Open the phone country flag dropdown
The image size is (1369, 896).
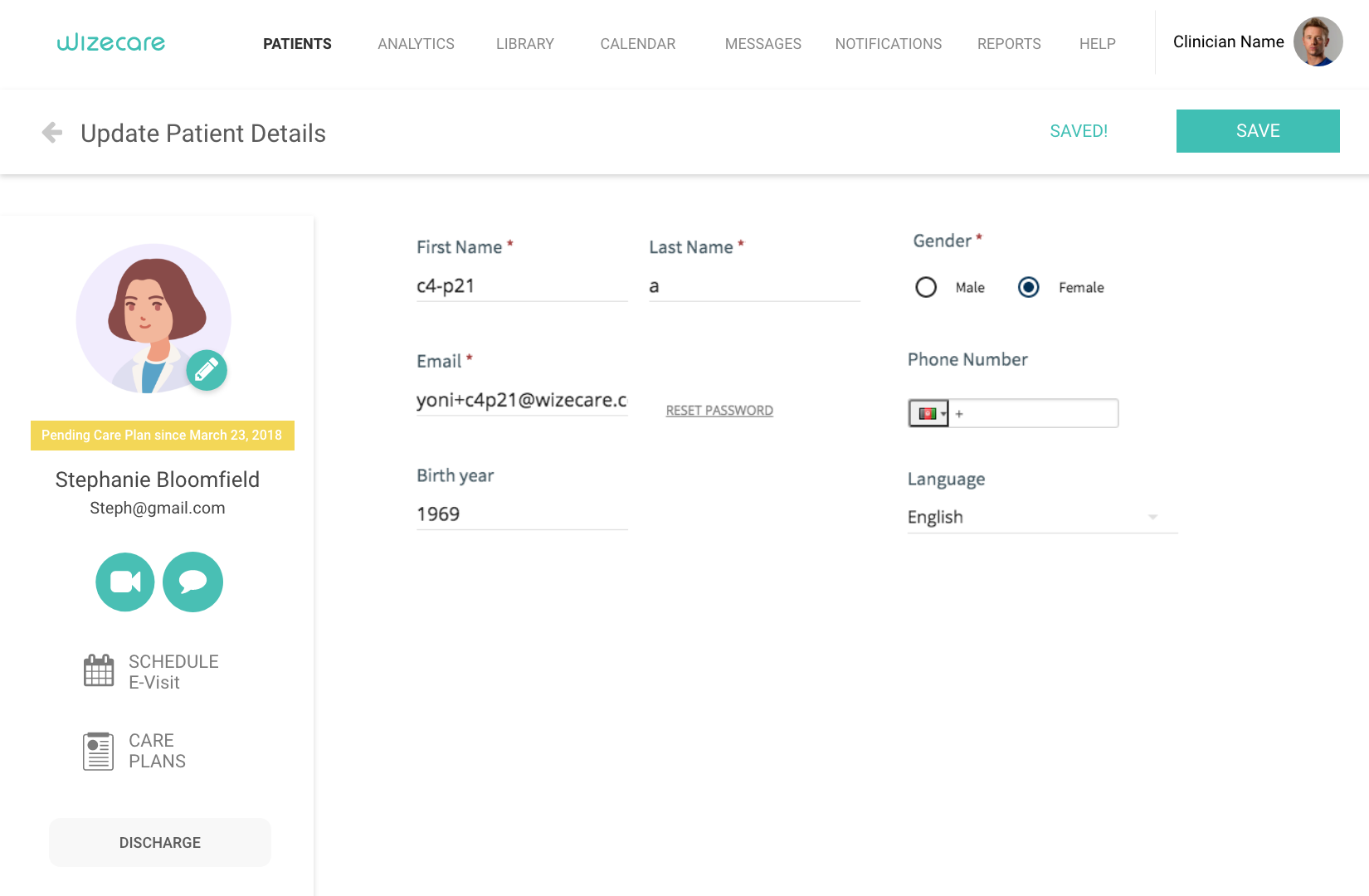pos(929,413)
